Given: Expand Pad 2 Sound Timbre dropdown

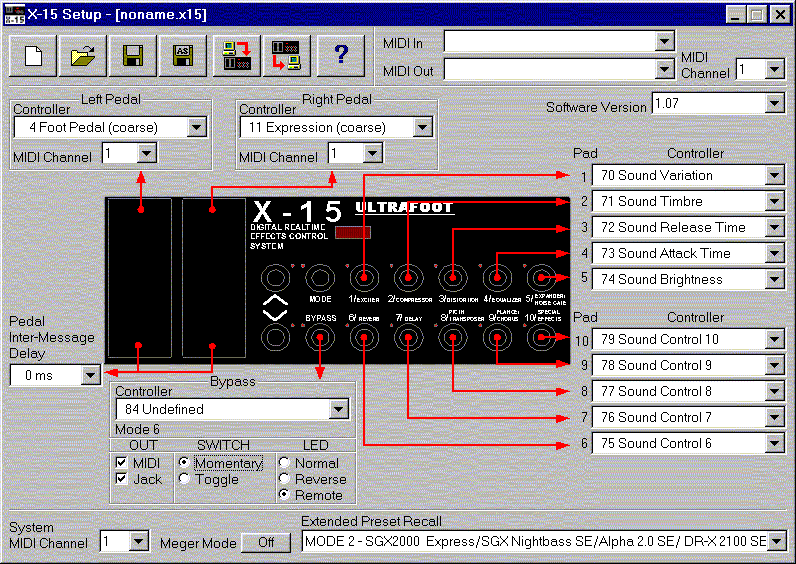Looking at the screenshot, I should (x=774, y=202).
